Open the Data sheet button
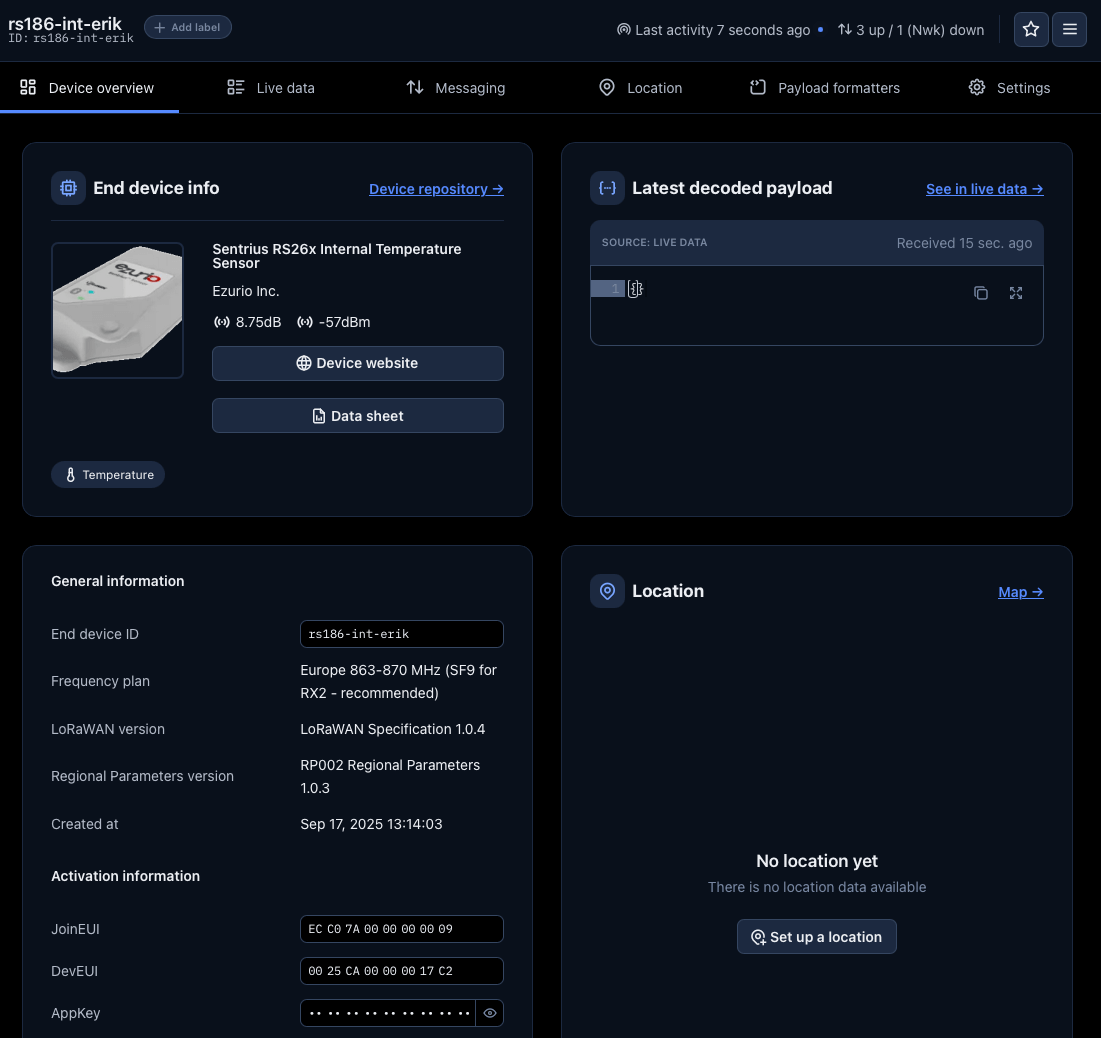 coord(357,416)
